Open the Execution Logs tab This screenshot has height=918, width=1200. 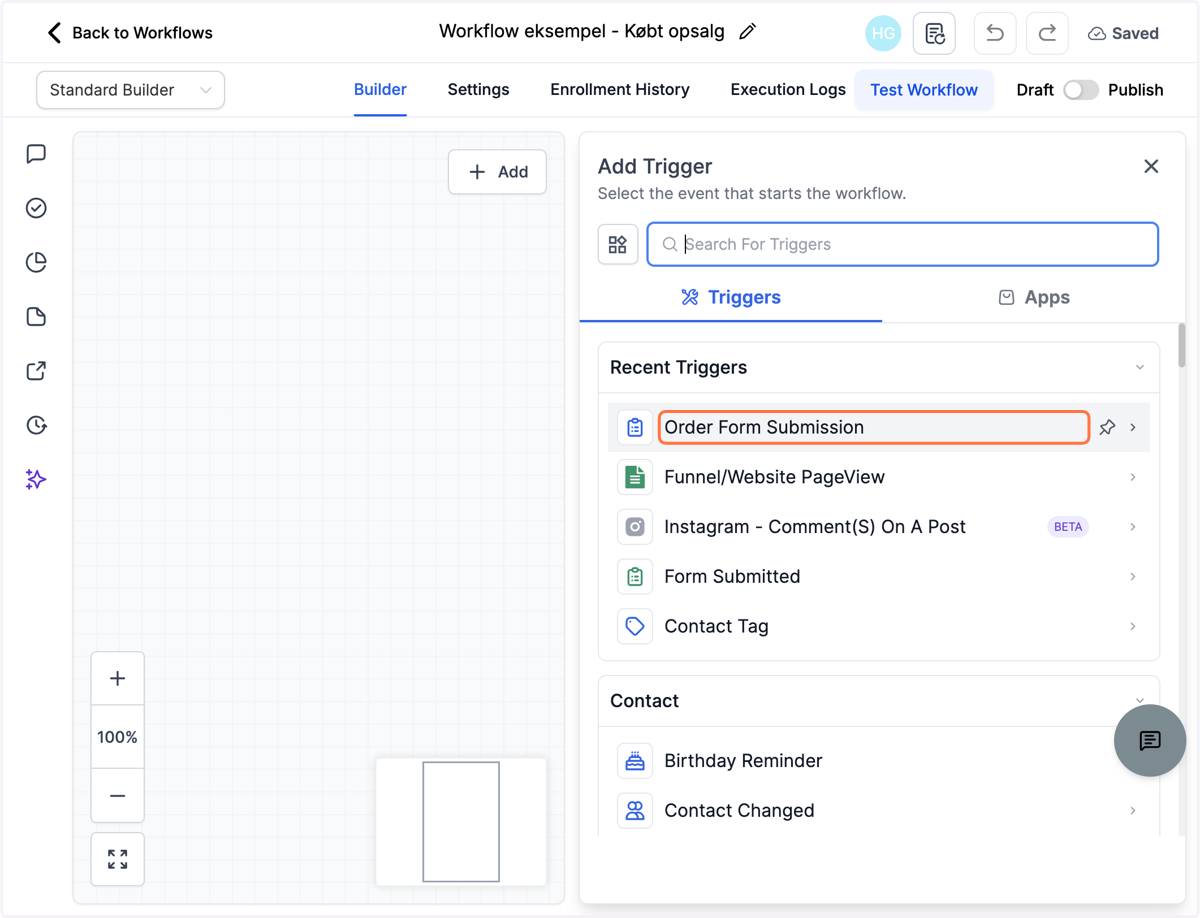pyautogui.click(x=788, y=90)
